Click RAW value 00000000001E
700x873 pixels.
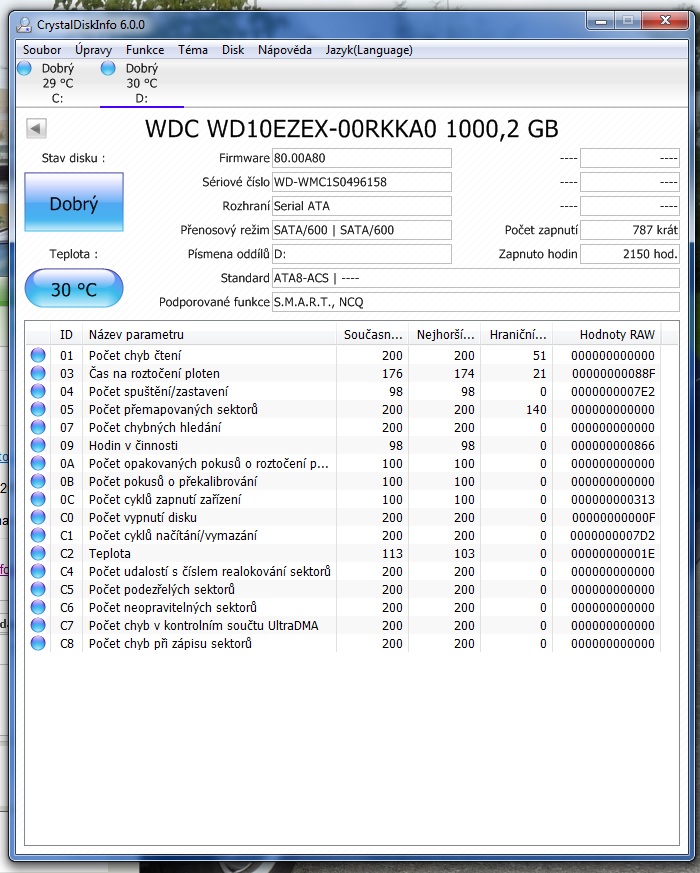(x=613, y=553)
